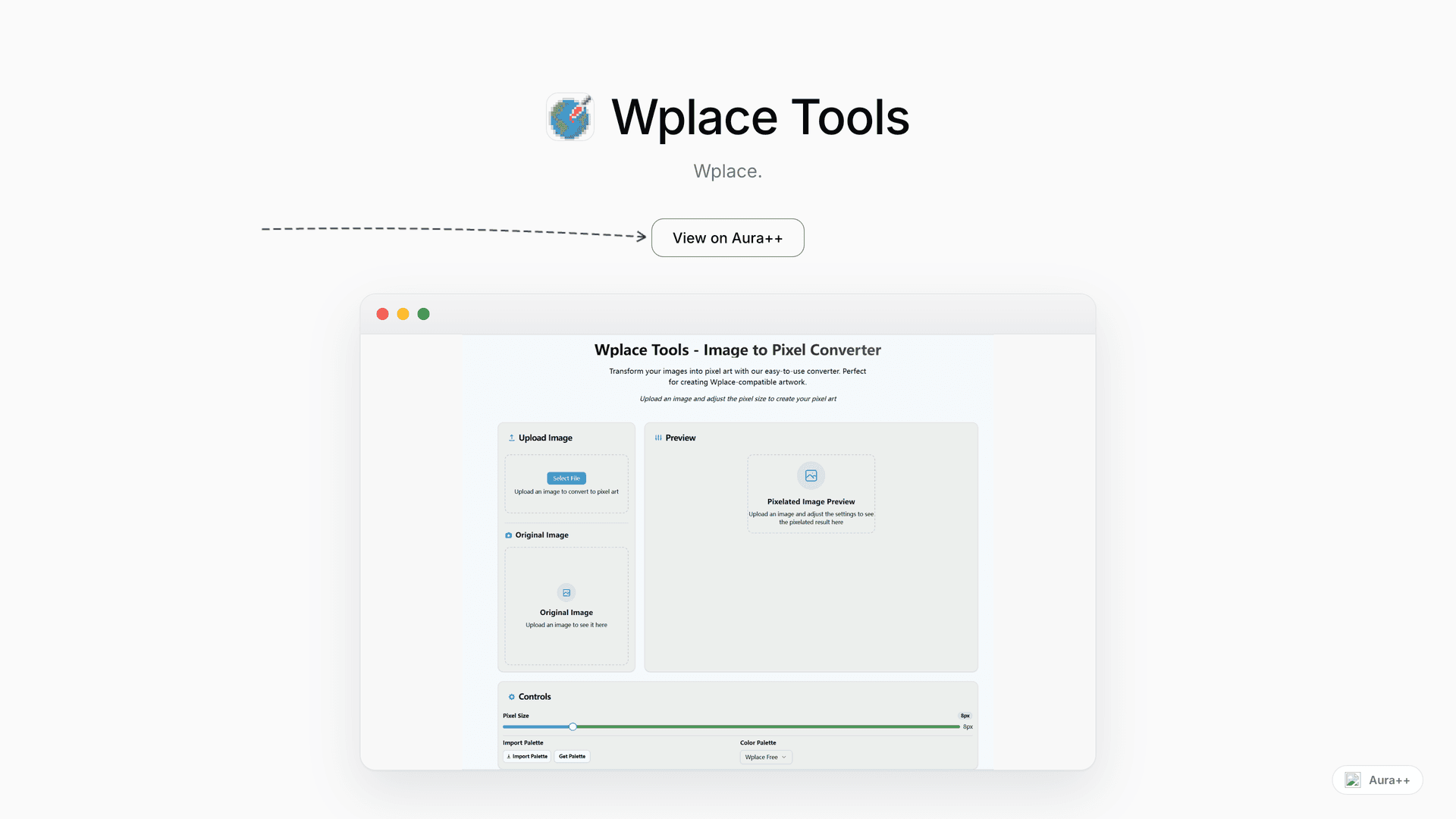The width and height of the screenshot is (1456, 819).
Task: Click the red window close dot
Action: coord(382,314)
